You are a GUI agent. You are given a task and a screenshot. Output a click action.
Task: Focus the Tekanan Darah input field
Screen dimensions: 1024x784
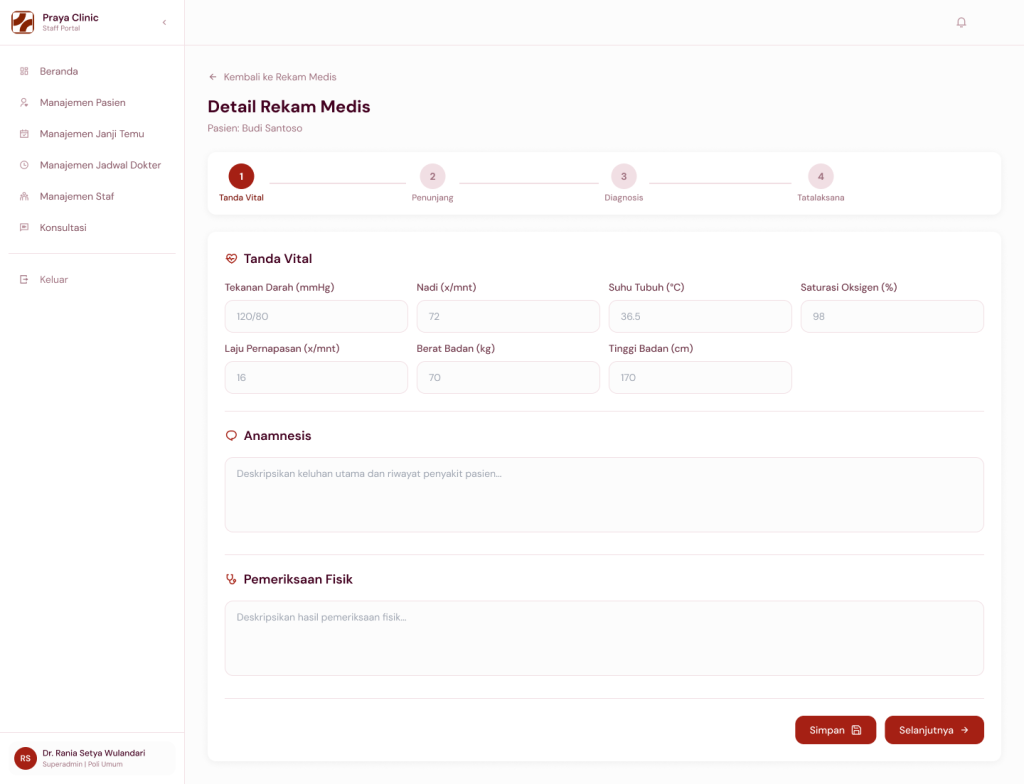click(x=316, y=316)
